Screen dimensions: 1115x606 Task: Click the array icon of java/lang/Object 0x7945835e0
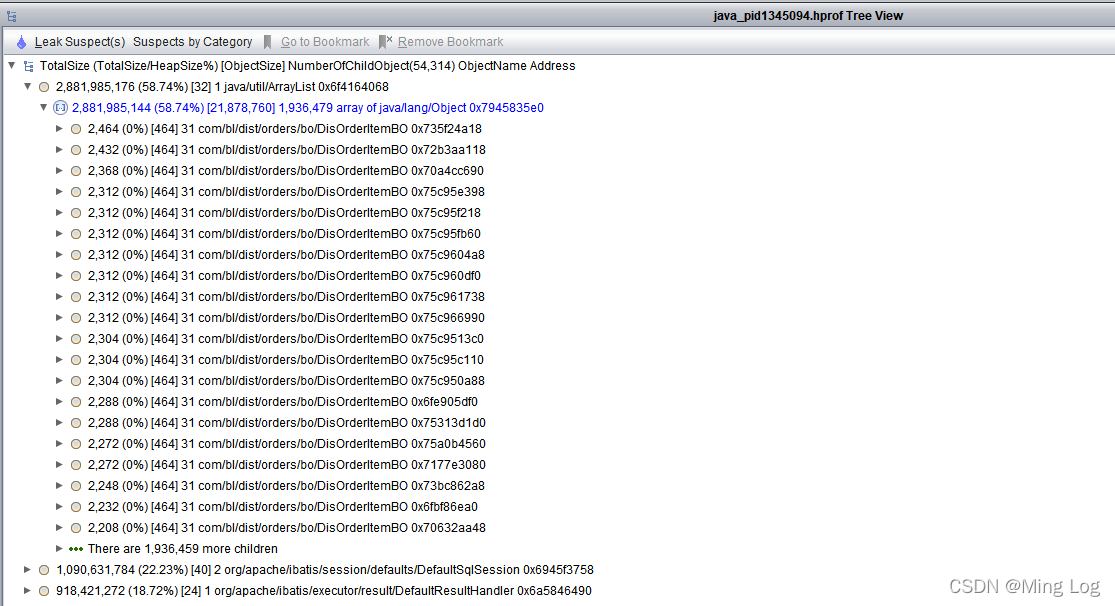pyautogui.click(x=60, y=108)
